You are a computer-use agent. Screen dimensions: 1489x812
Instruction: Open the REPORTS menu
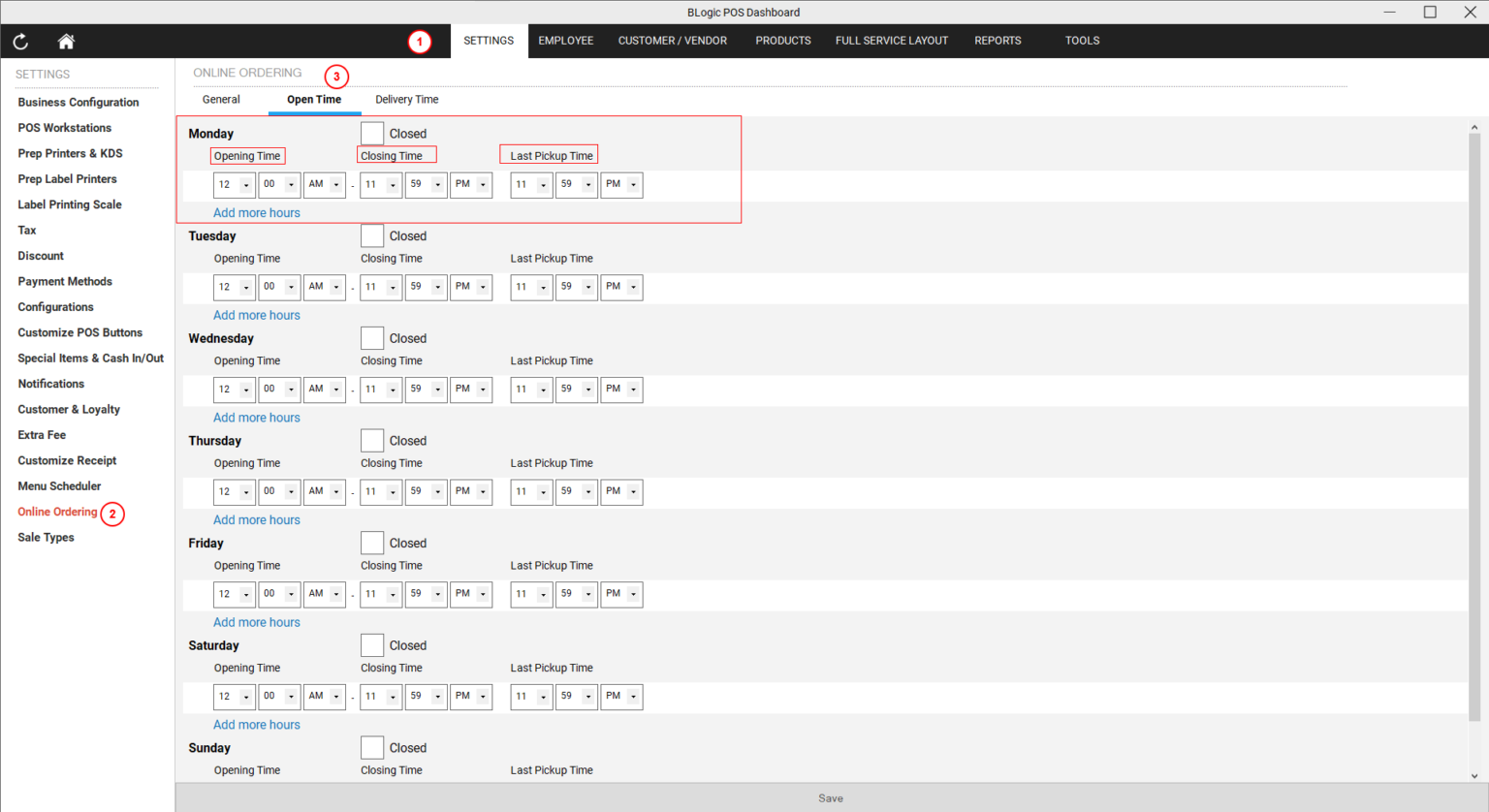(x=998, y=41)
